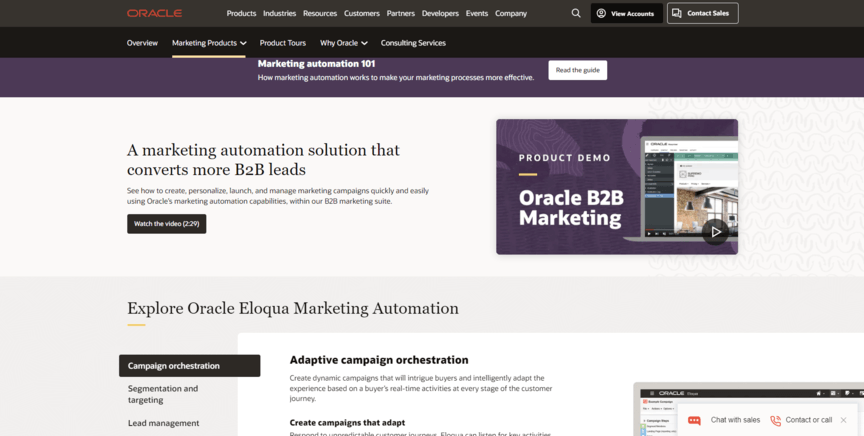Play the Oracle B2B Marketing demo video
Screen dimensions: 864x436
pyautogui.click(x=715, y=232)
